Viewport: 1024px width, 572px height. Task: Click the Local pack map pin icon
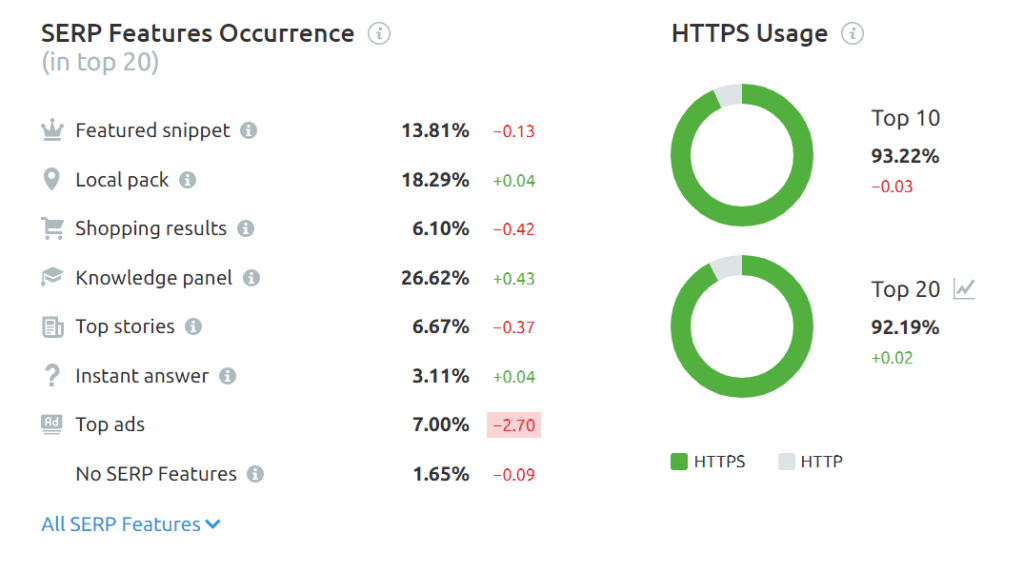(x=52, y=180)
